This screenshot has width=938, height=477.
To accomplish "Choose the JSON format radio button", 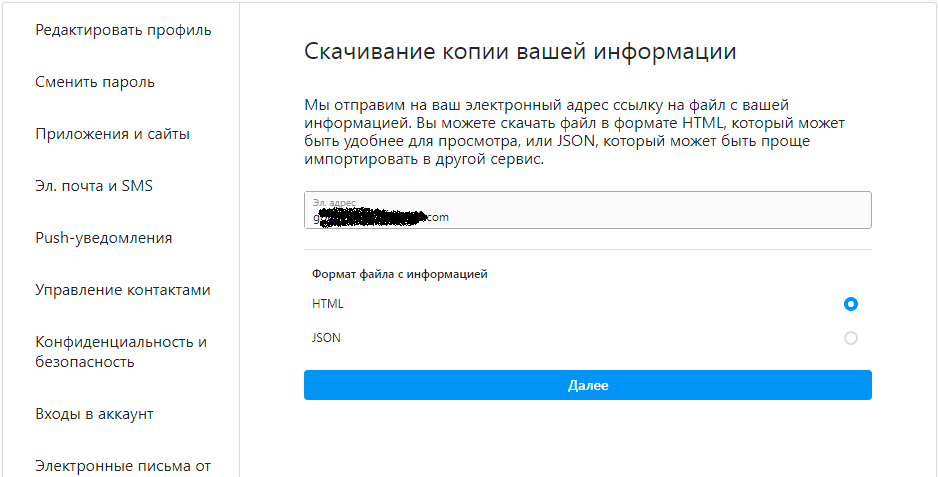I will [851, 338].
